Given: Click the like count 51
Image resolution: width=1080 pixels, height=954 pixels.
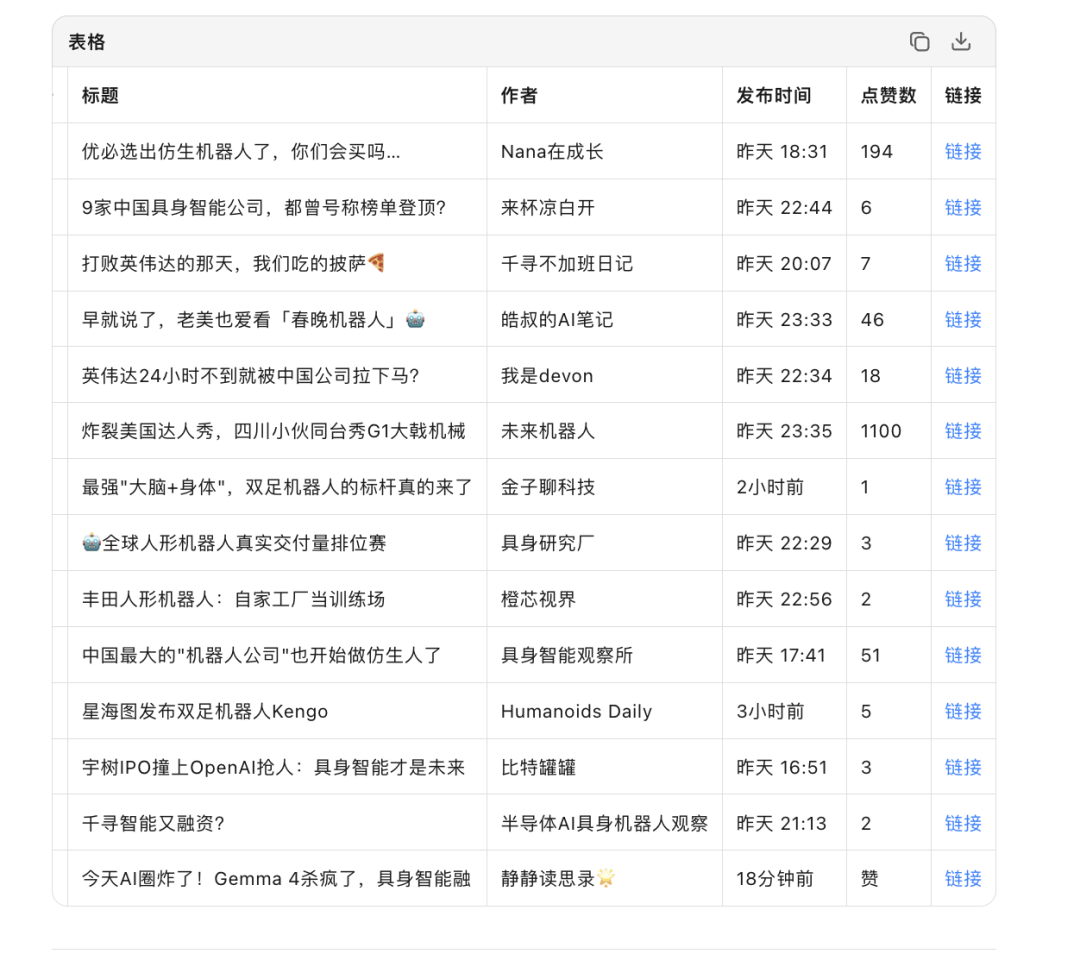Looking at the screenshot, I should [871, 655].
